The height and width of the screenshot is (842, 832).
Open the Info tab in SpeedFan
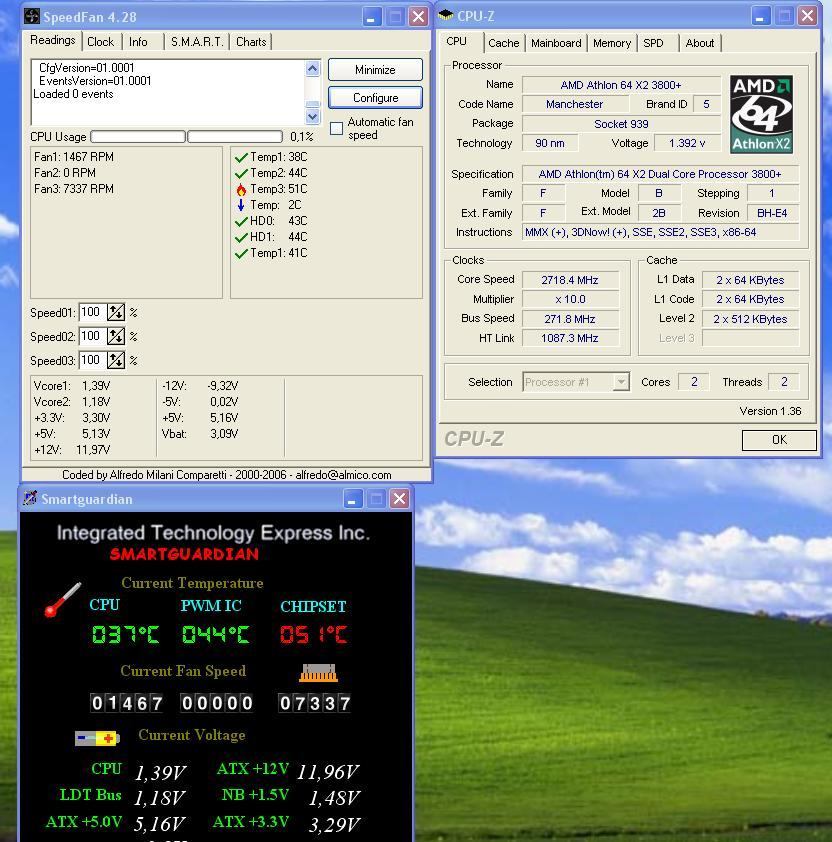point(138,42)
